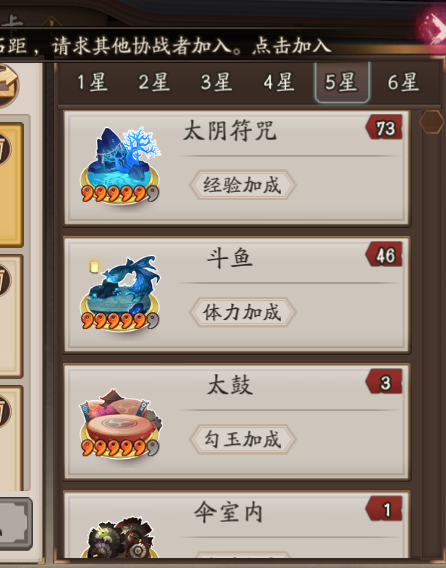Click the 勾玉加成 label button
This screenshot has height=568, width=446.
coord(242,439)
